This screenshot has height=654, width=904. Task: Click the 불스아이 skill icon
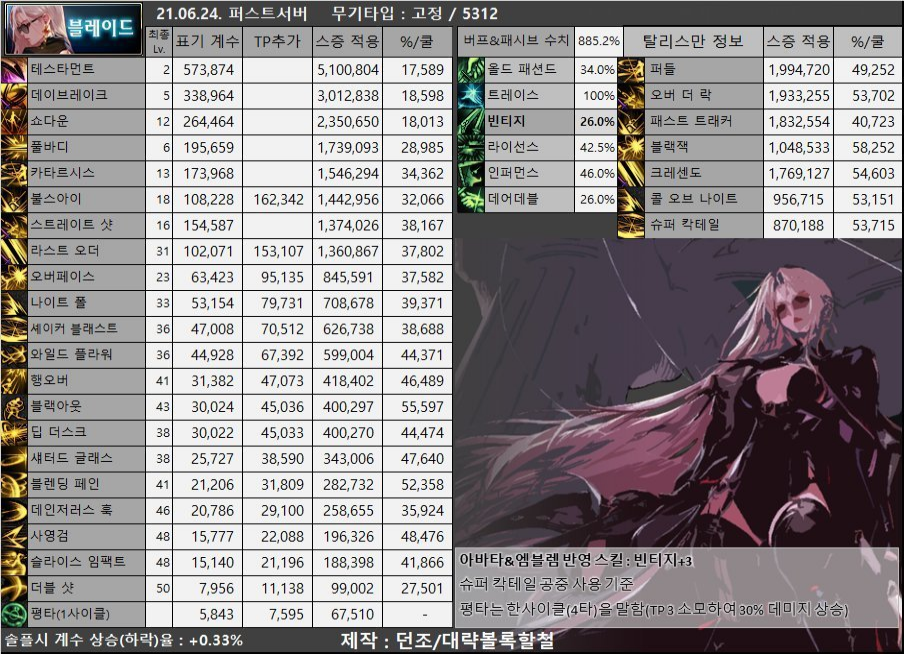(x=14, y=200)
